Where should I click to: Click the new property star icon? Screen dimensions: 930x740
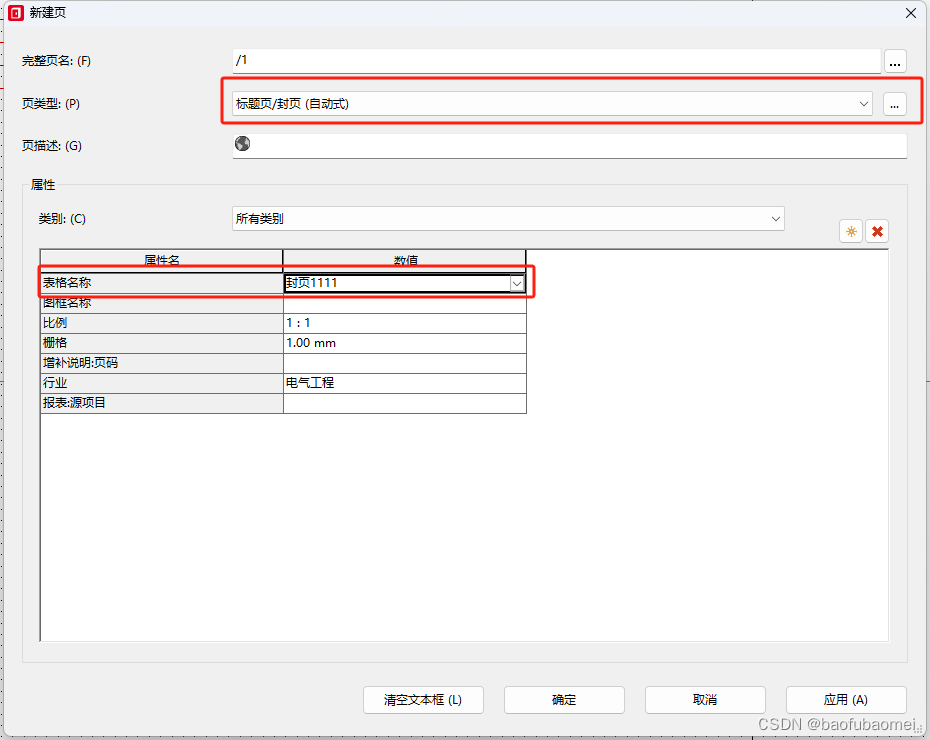click(851, 232)
